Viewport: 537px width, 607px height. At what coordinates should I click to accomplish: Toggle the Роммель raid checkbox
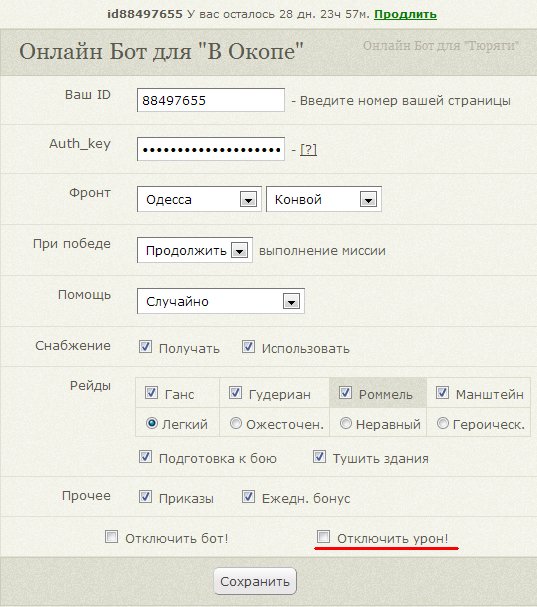pyautogui.click(x=345, y=393)
